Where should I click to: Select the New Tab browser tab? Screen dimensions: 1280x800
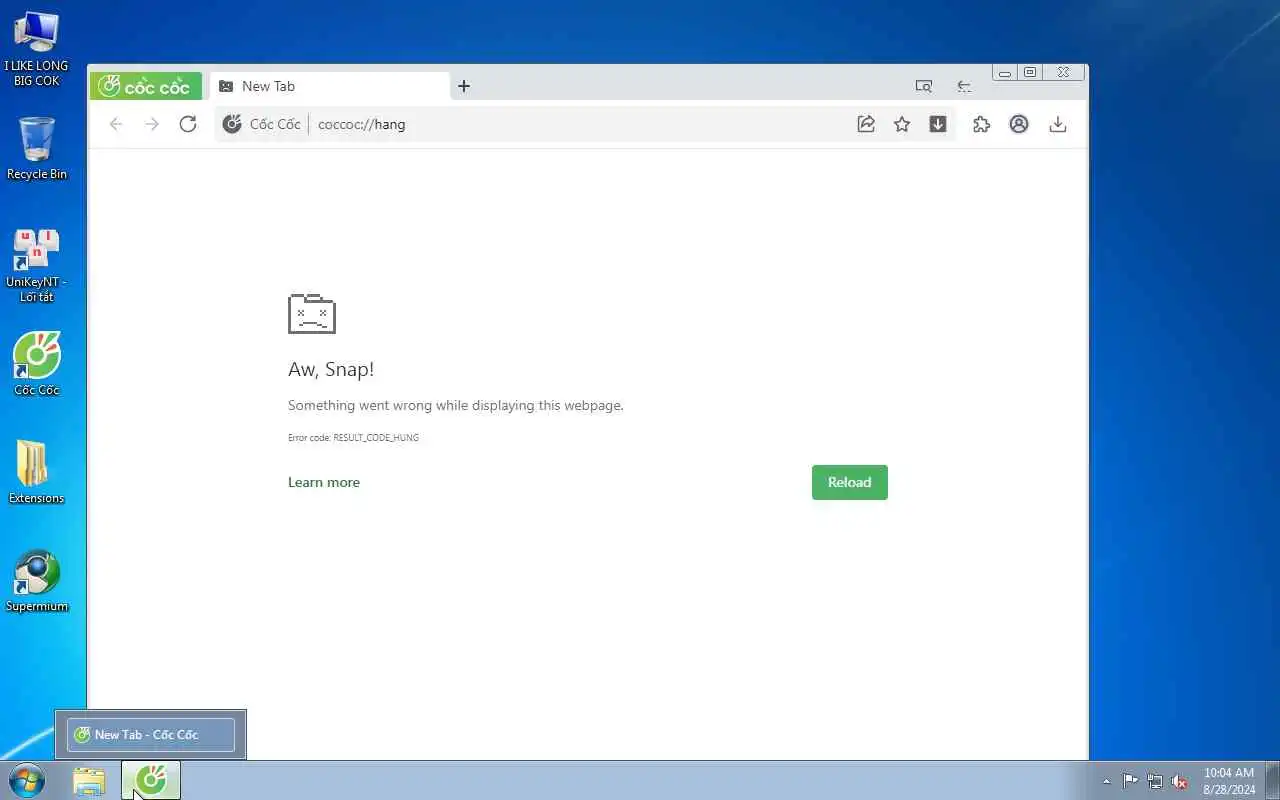pyautogui.click(x=330, y=86)
